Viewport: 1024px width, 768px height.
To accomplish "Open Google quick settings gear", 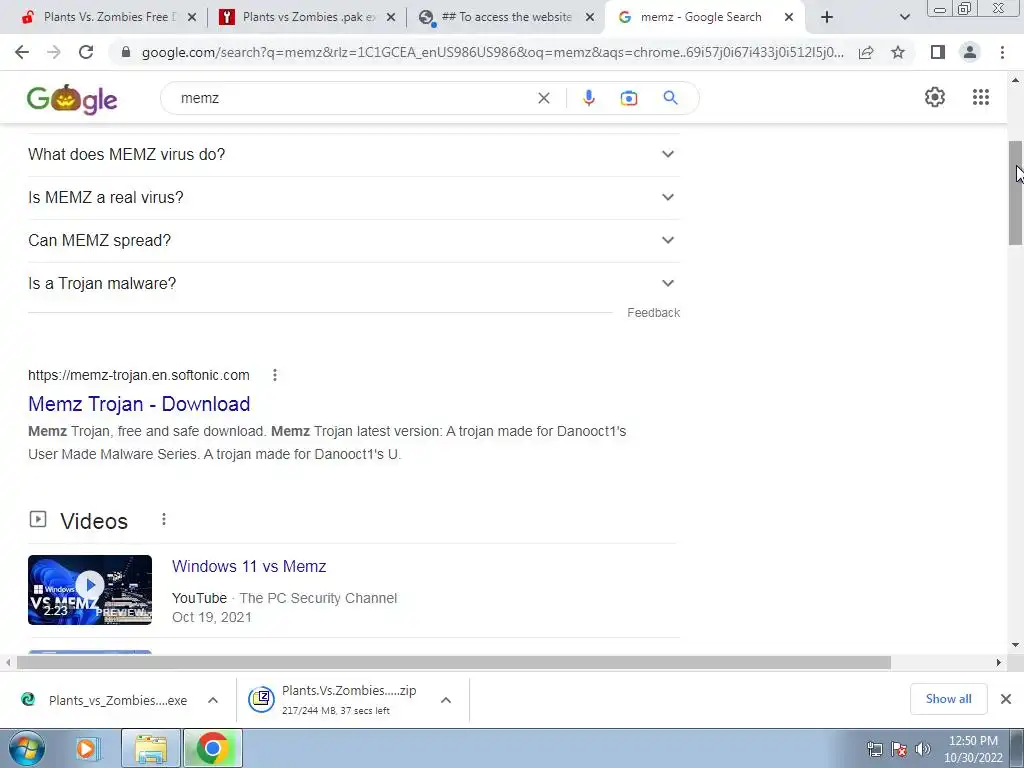I will pos(935,97).
